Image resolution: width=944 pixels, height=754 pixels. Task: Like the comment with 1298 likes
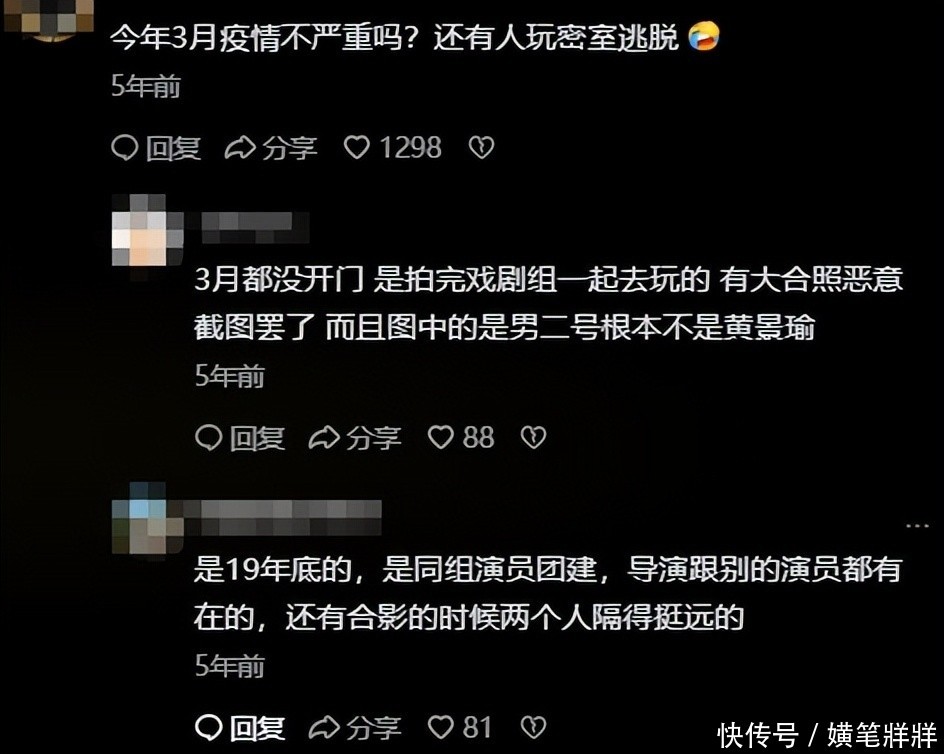[x=393, y=148]
